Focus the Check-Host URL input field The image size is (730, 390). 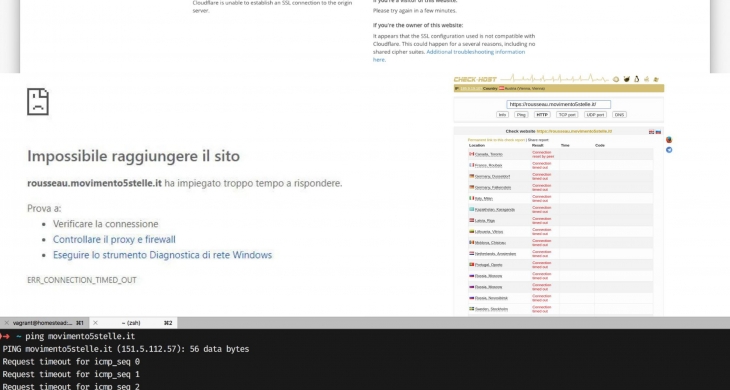coord(558,104)
